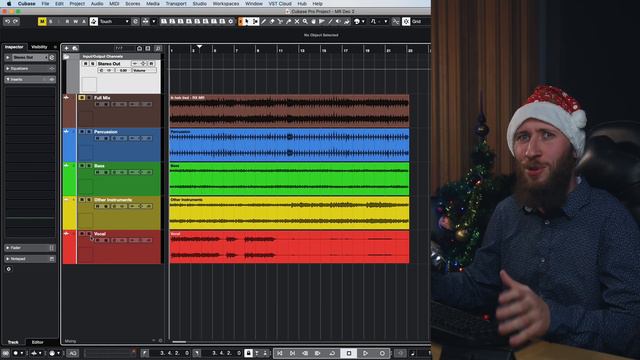Click the Forward transport button
The height and width of the screenshot is (360, 640).
[x=318, y=353]
